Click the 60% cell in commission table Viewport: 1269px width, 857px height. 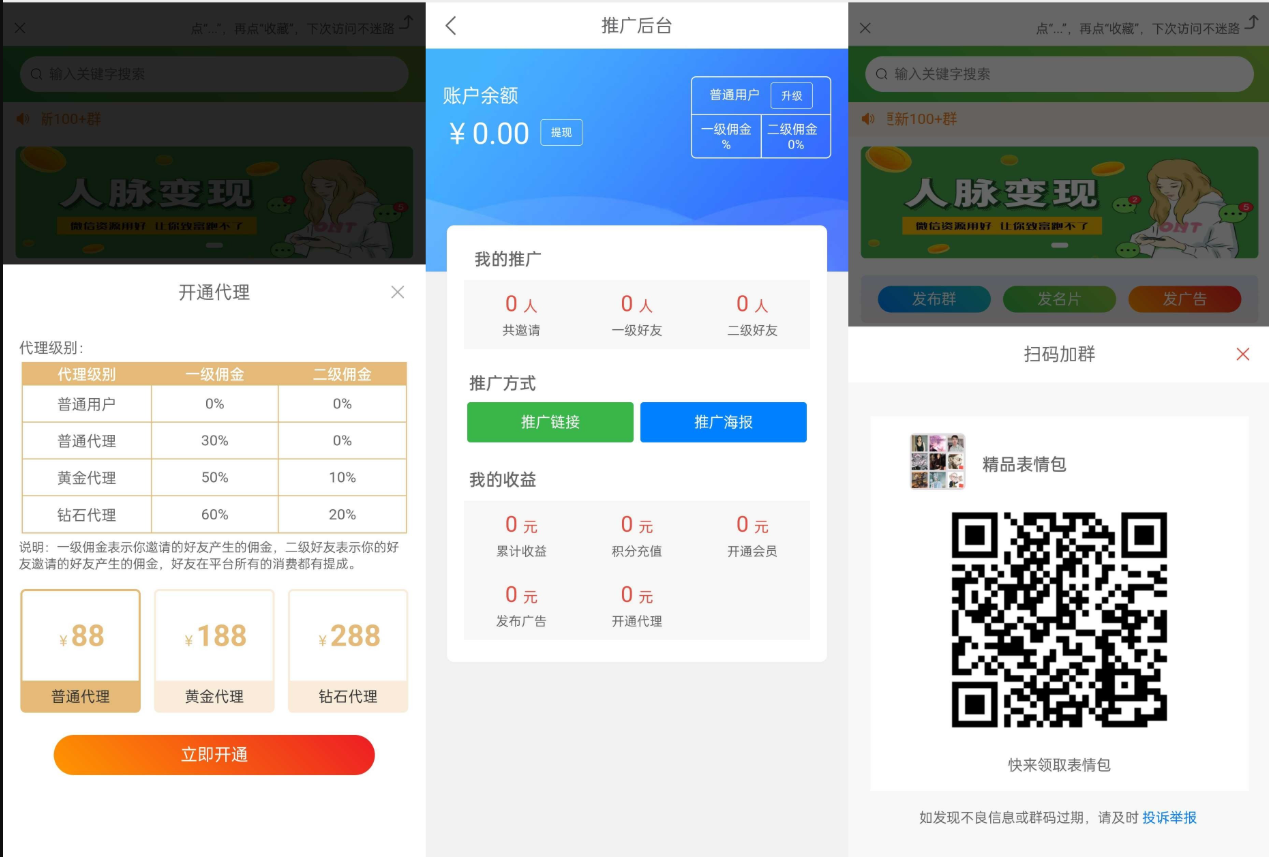pos(215,514)
